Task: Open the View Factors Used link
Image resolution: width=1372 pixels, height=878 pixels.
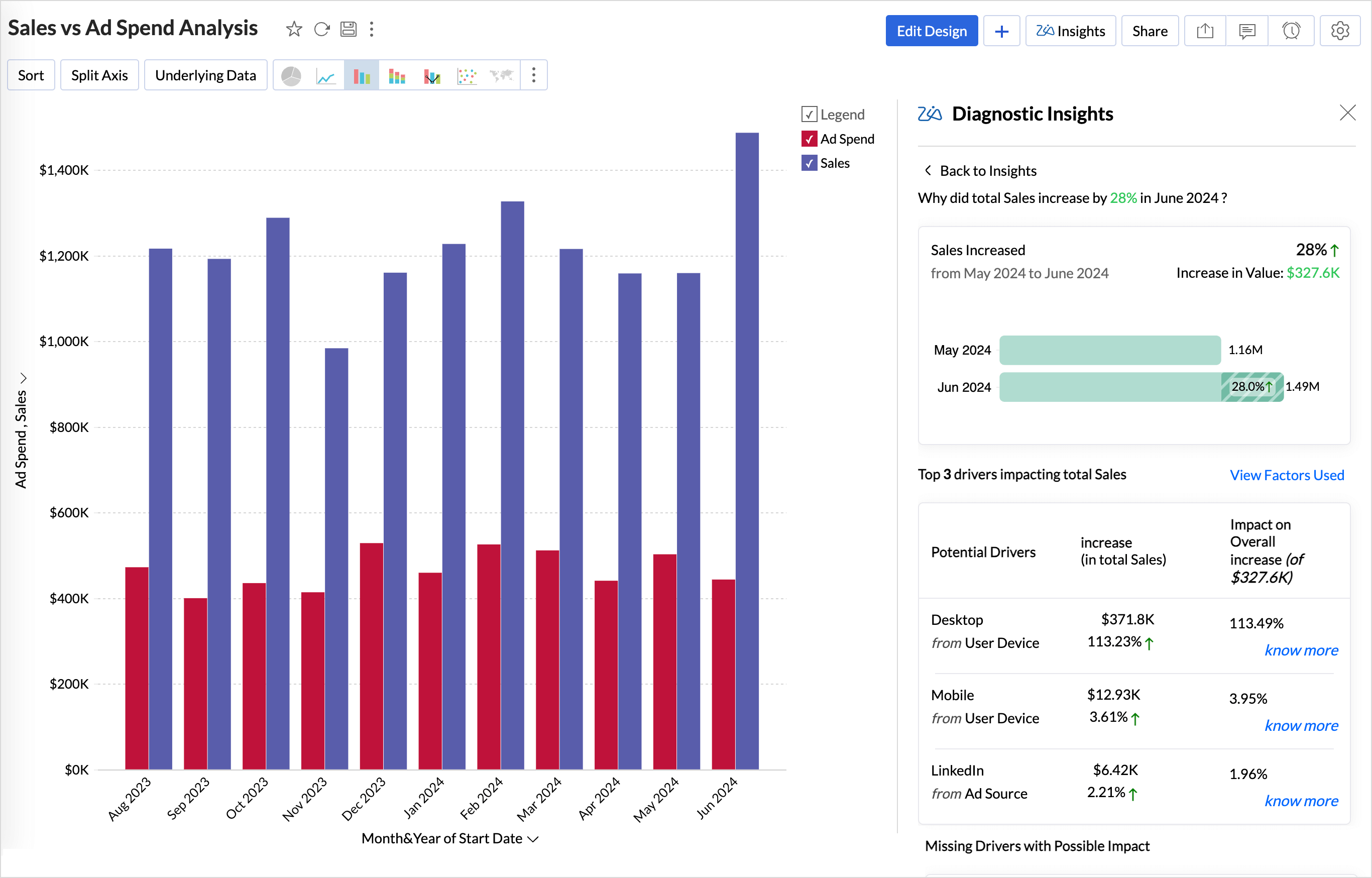Action: coord(1287,475)
